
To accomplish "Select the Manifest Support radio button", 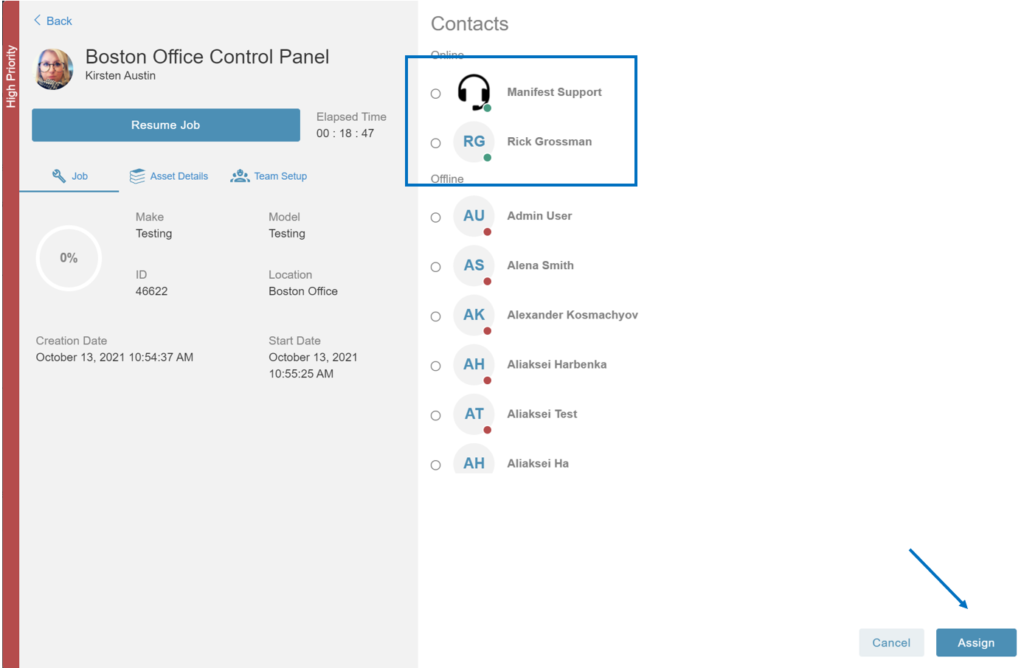I will coord(436,93).
